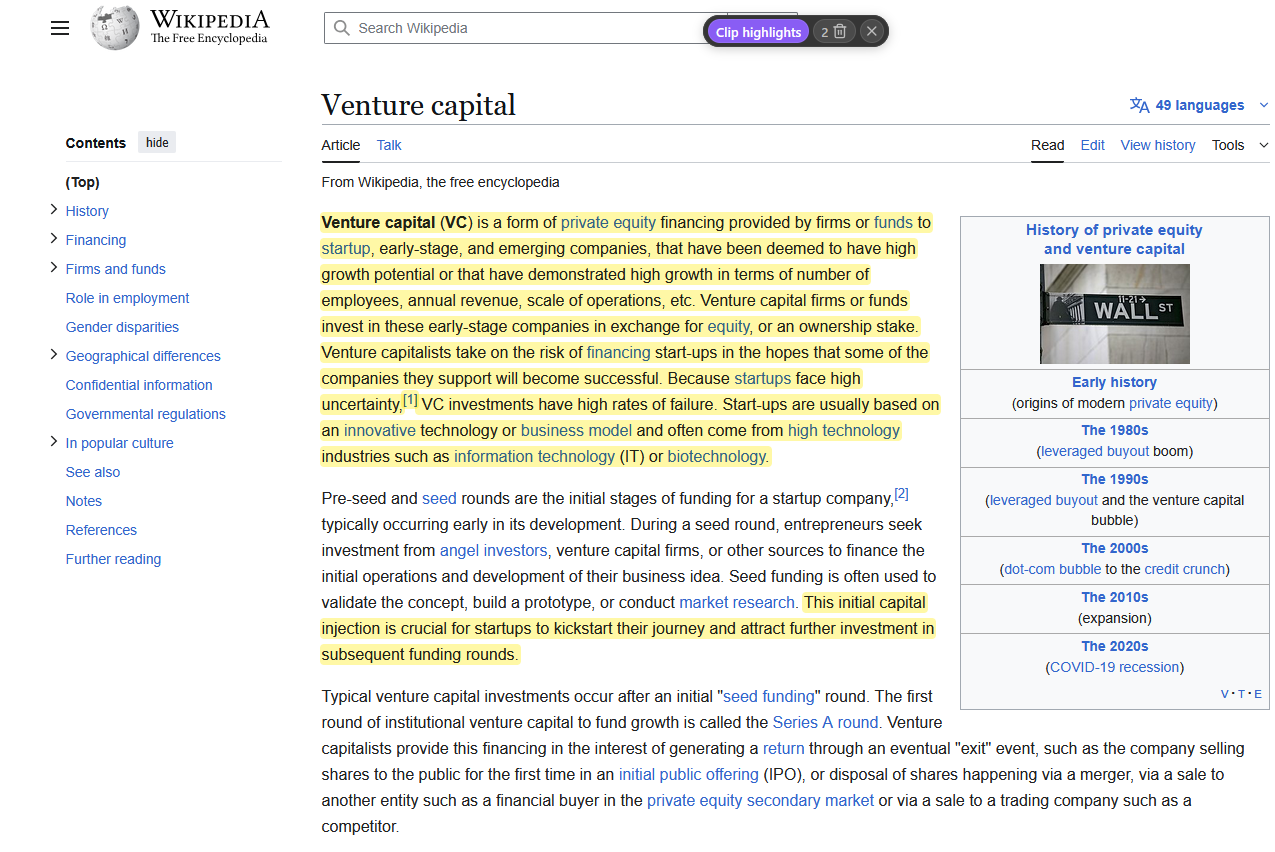Click the Clip highlights button
This screenshot has height=852, width=1275.
pos(758,32)
